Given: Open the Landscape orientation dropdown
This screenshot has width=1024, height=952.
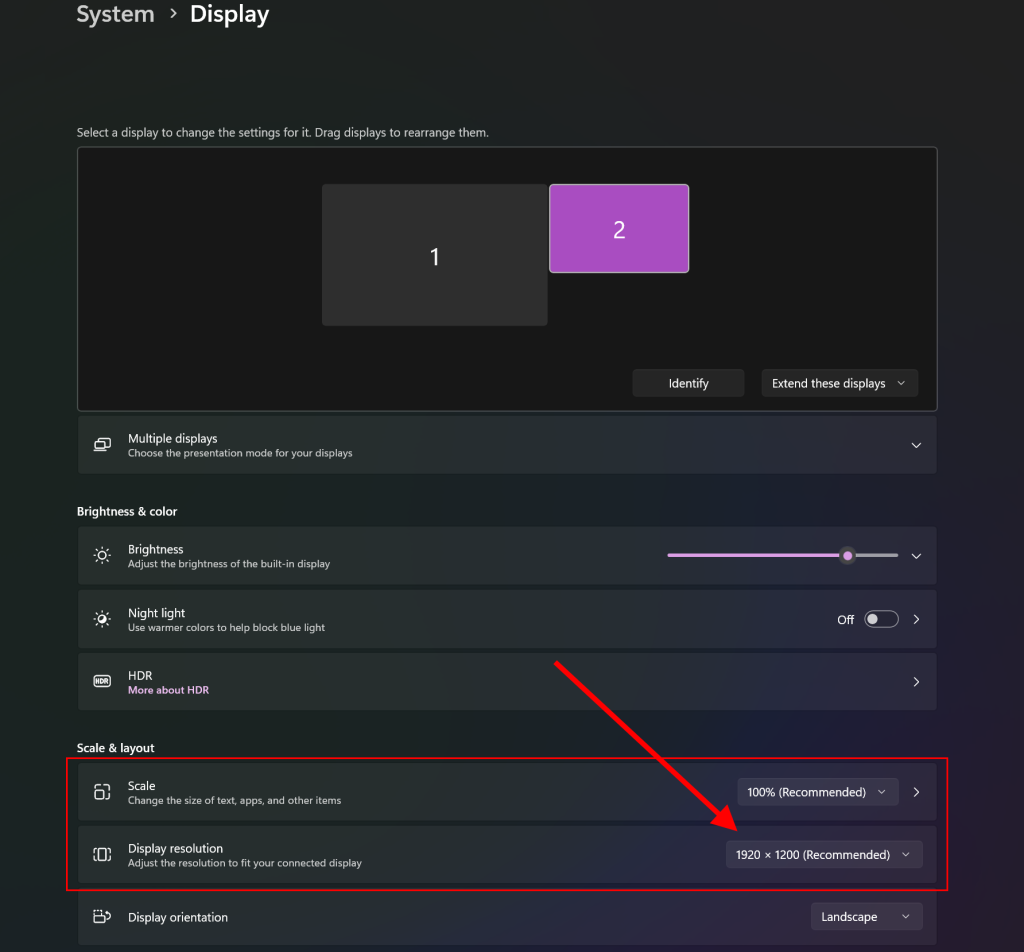Looking at the screenshot, I should [865, 917].
